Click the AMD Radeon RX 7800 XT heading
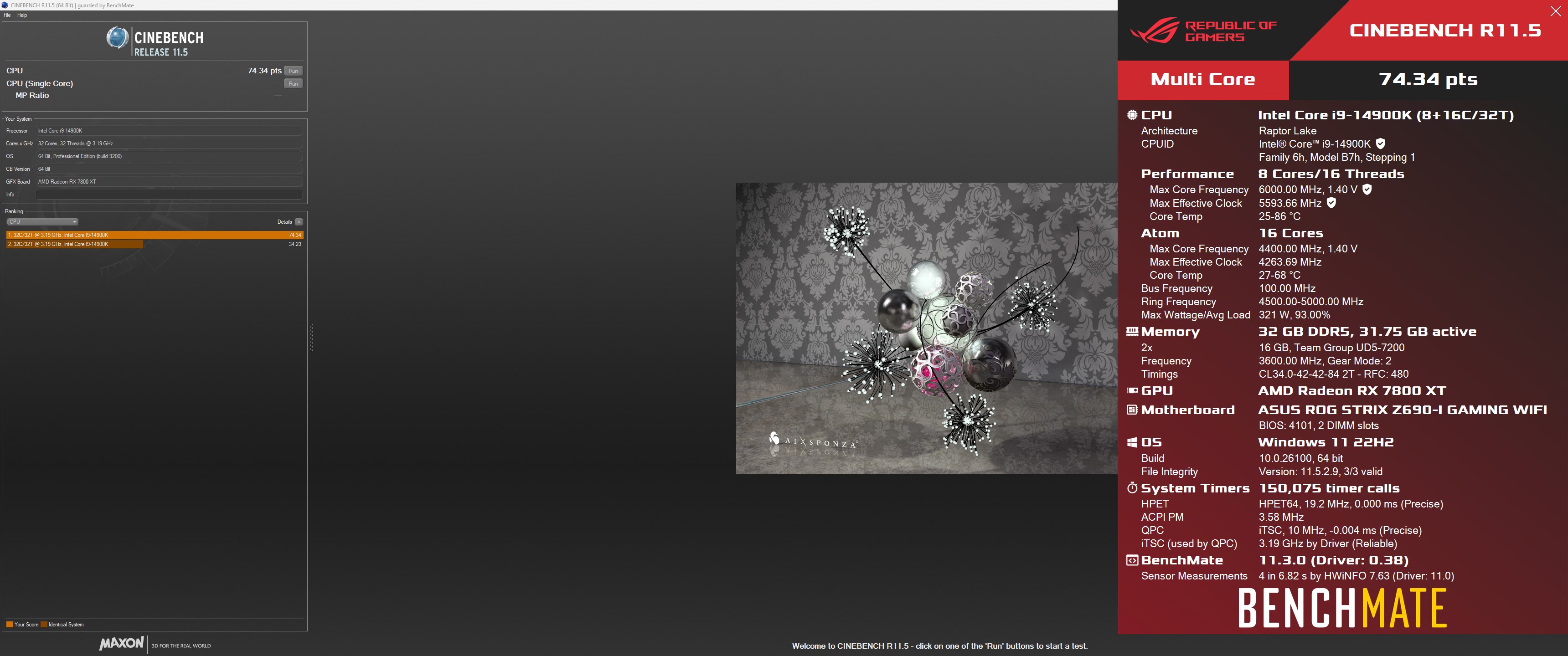 1352,391
